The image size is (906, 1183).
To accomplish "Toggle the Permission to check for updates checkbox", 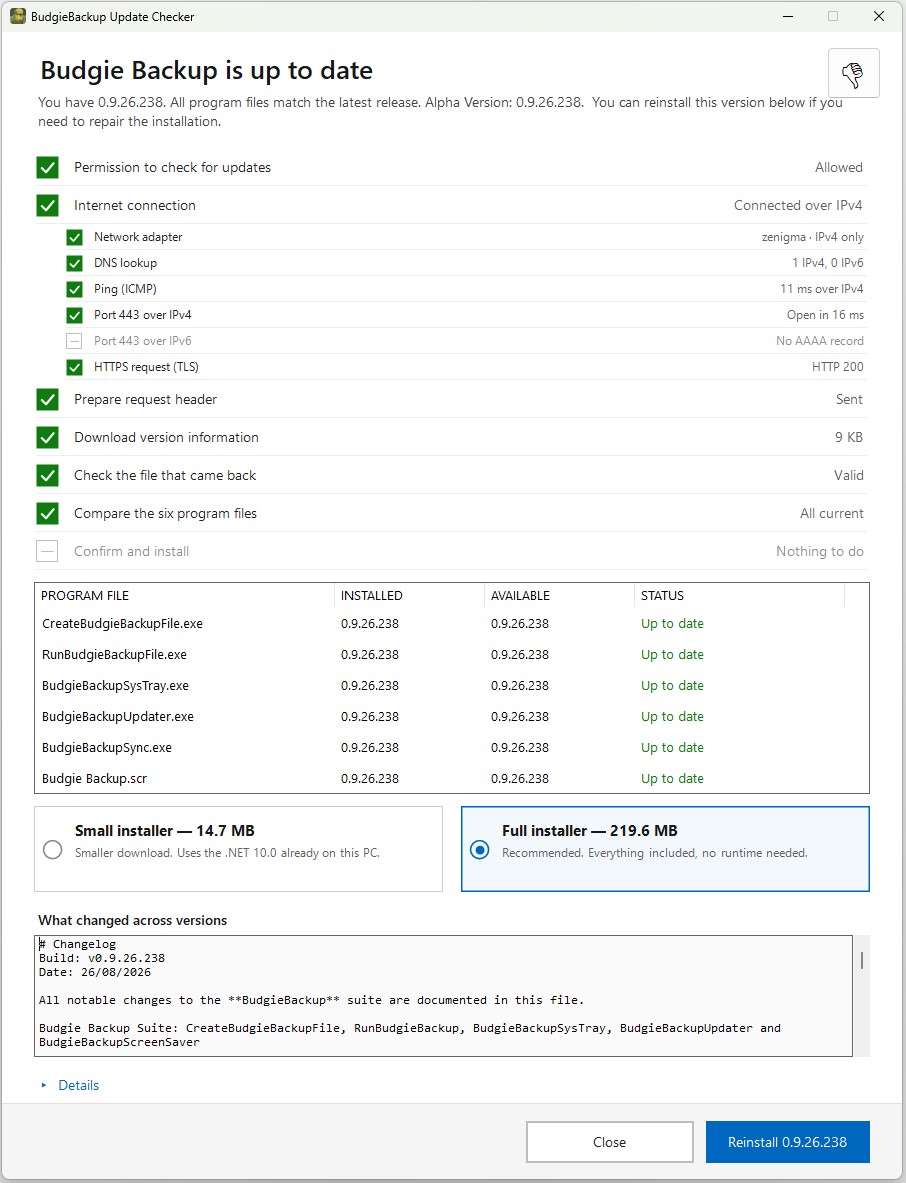I will click(x=48, y=167).
